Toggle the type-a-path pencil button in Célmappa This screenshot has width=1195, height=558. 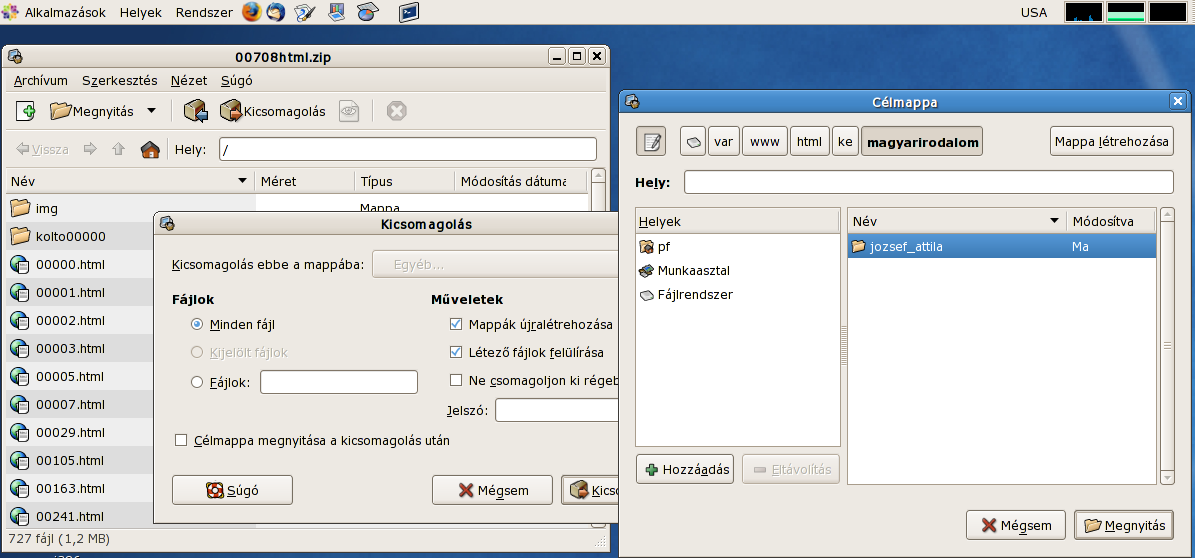click(x=651, y=142)
